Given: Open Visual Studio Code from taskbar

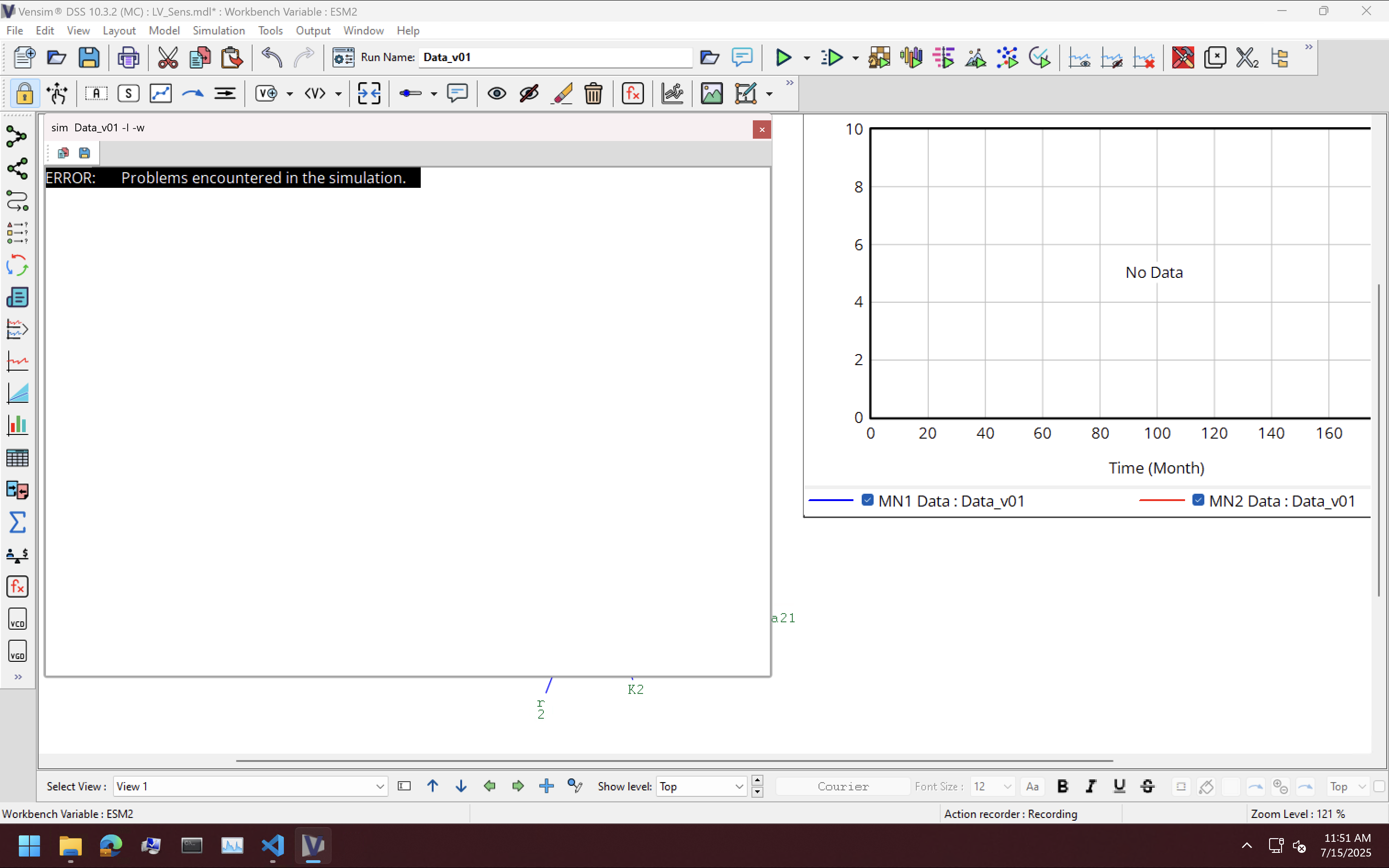Looking at the screenshot, I should (273, 845).
